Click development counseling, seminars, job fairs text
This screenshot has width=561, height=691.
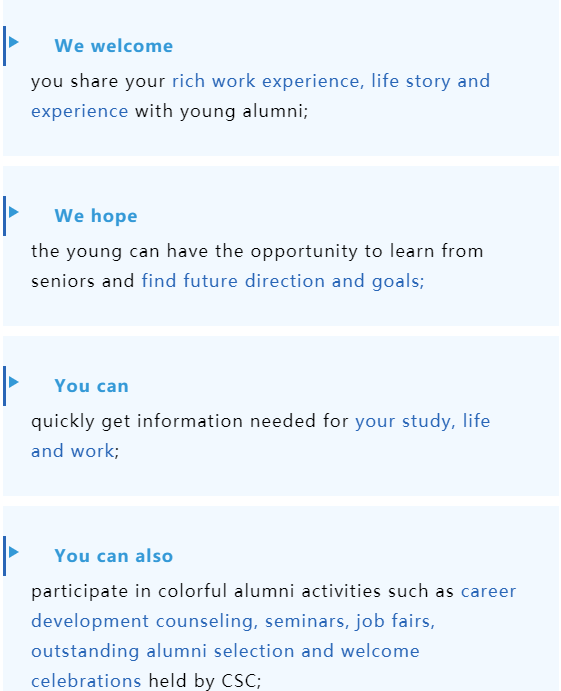click(233, 621)
